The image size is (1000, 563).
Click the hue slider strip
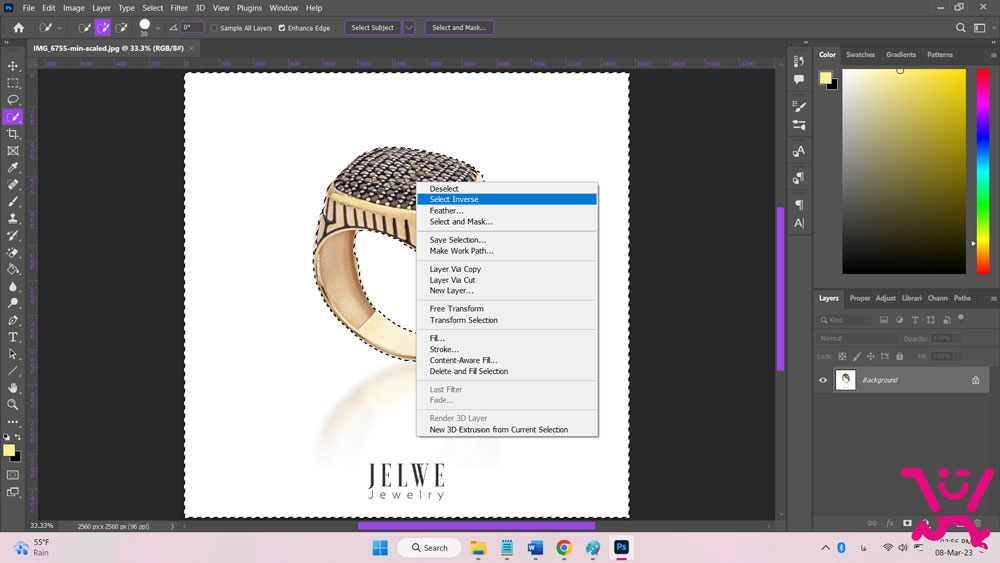click(x=983, y=171)
